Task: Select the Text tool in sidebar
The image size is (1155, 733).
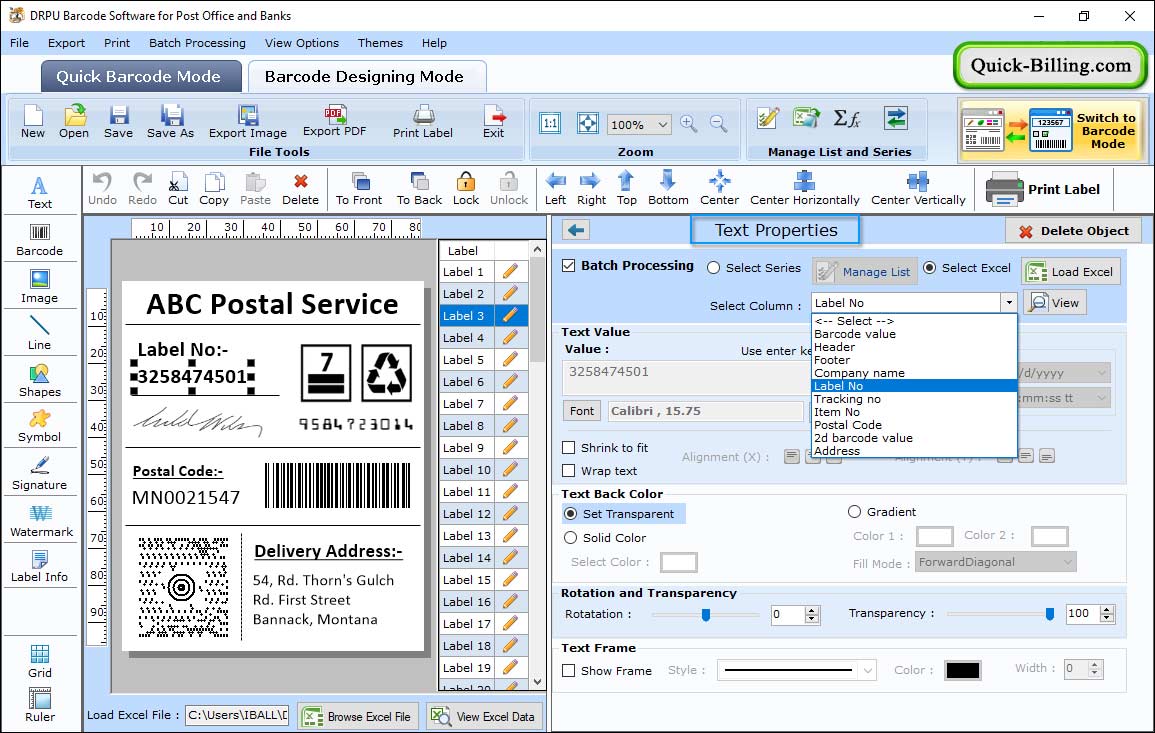Action: pos(40,193)
